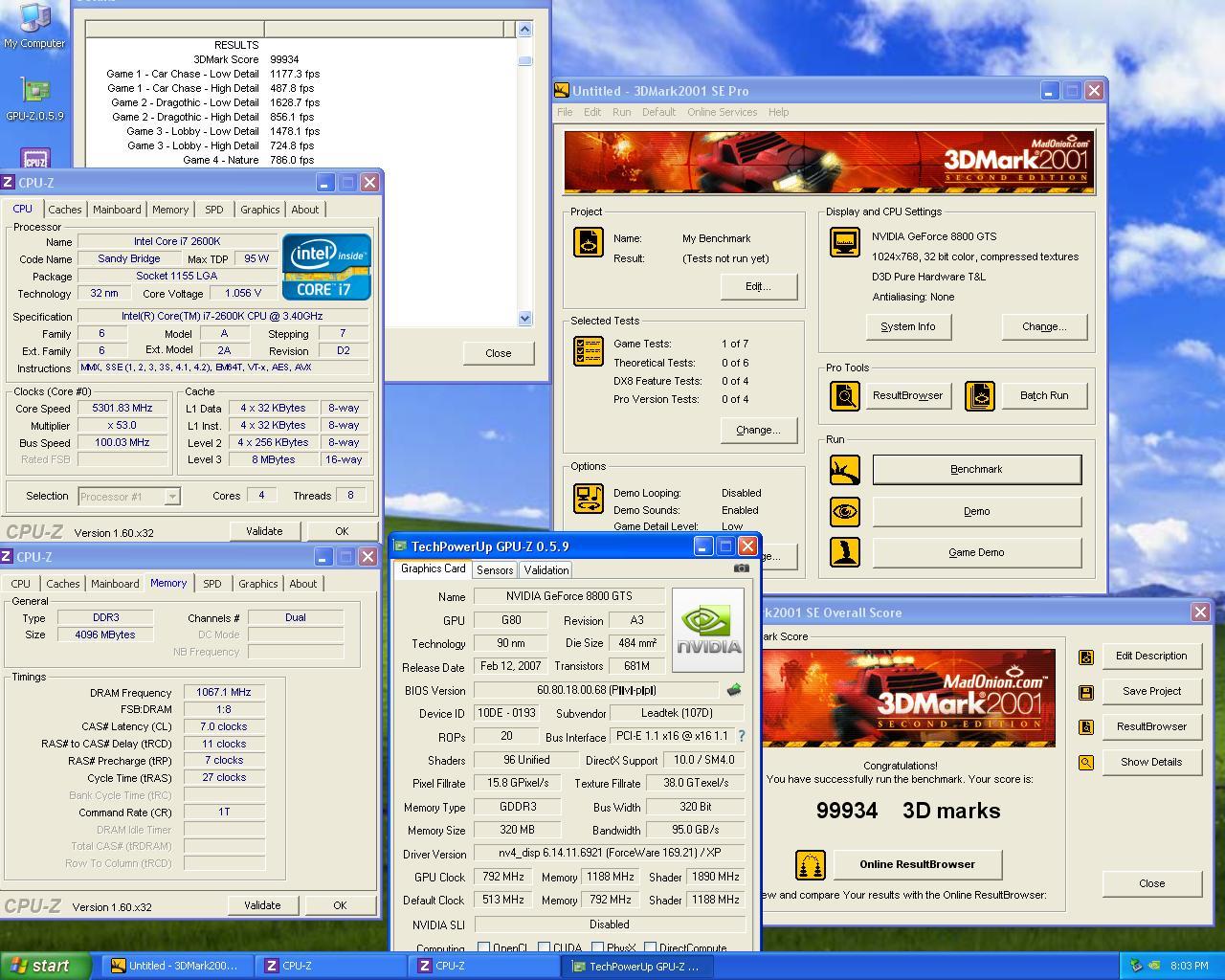Toggle the OpenCL checkbox in GPU-Z
This screenshot has height=980, width=1225.
483,948
